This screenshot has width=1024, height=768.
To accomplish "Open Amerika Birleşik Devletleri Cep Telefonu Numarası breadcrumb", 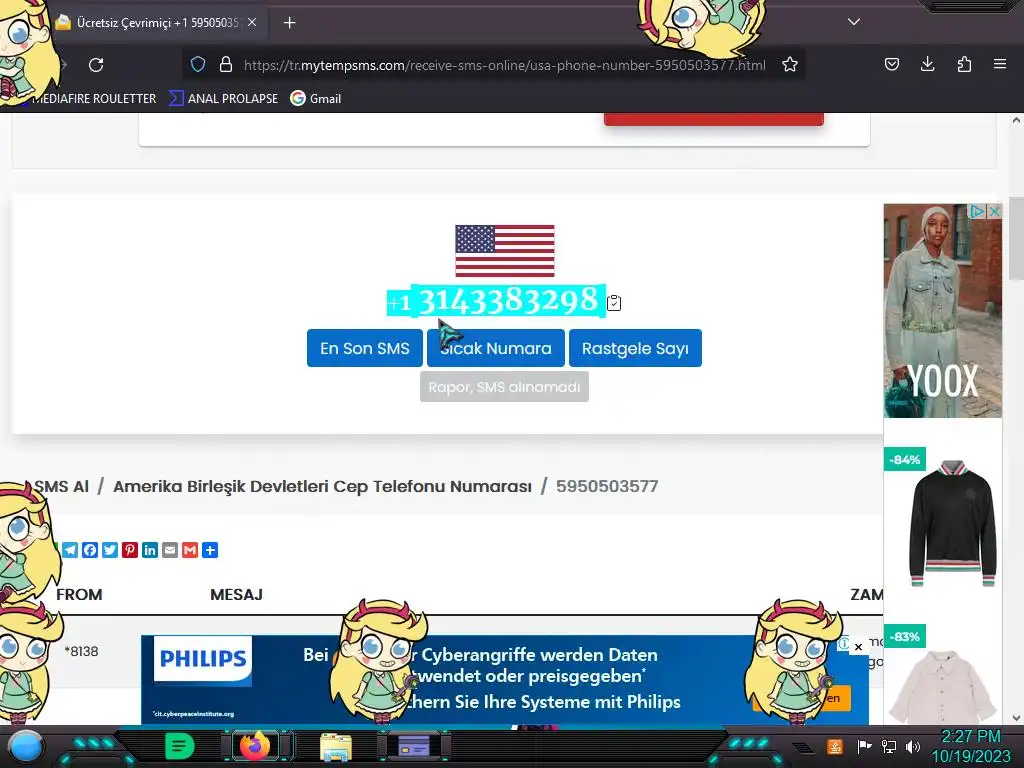I will click(323, 487).
